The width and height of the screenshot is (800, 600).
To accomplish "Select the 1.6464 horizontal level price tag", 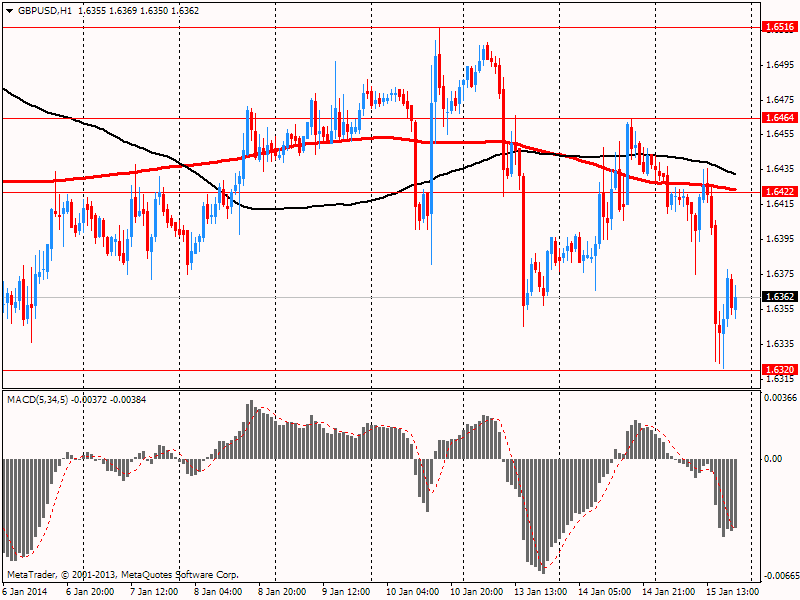I will [x=780, y=118].
